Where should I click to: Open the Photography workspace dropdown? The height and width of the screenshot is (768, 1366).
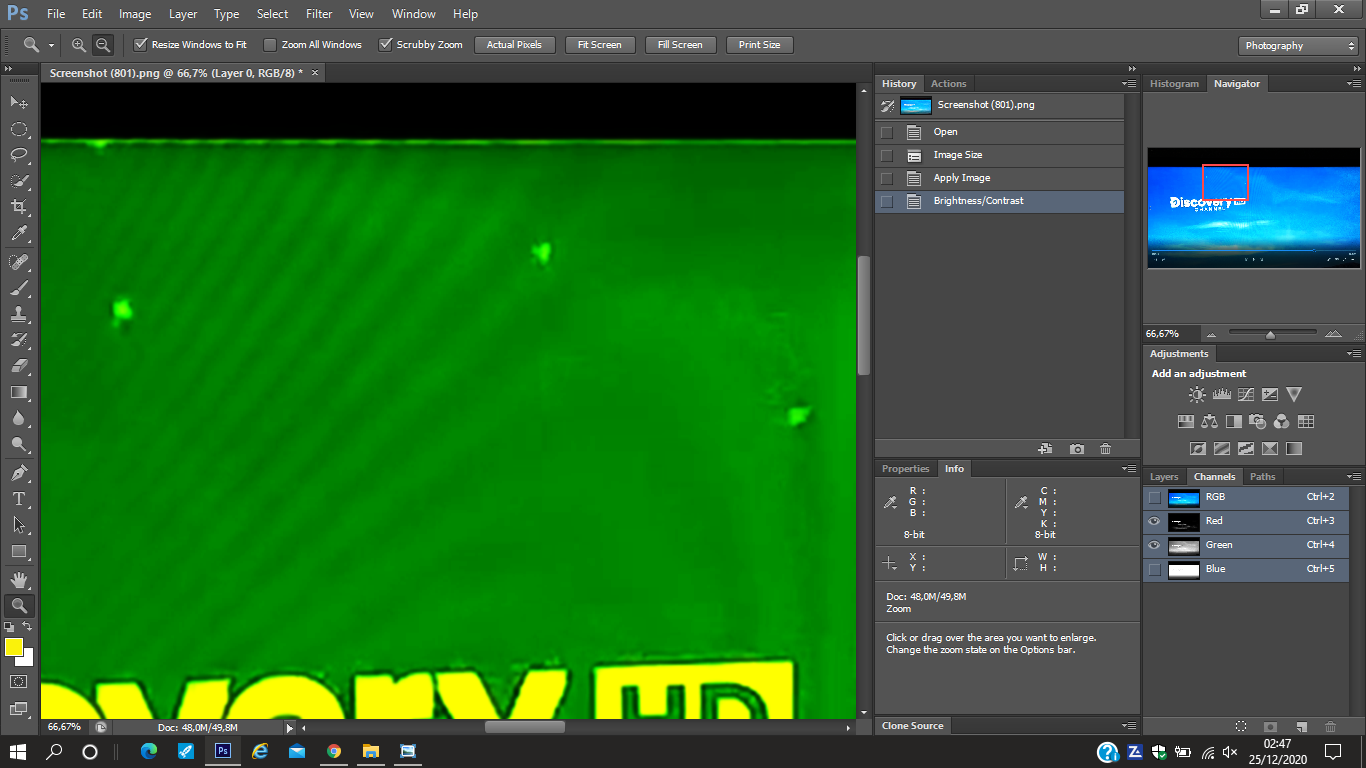[1298, 46]
